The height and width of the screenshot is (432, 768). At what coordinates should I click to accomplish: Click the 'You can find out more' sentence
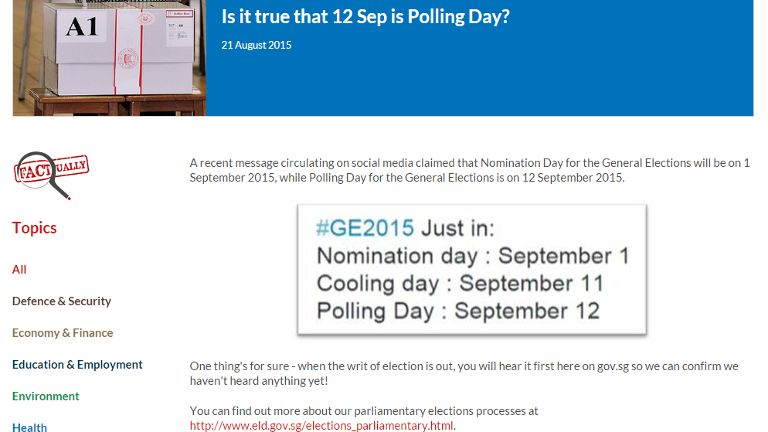click(x=364, y=410)
